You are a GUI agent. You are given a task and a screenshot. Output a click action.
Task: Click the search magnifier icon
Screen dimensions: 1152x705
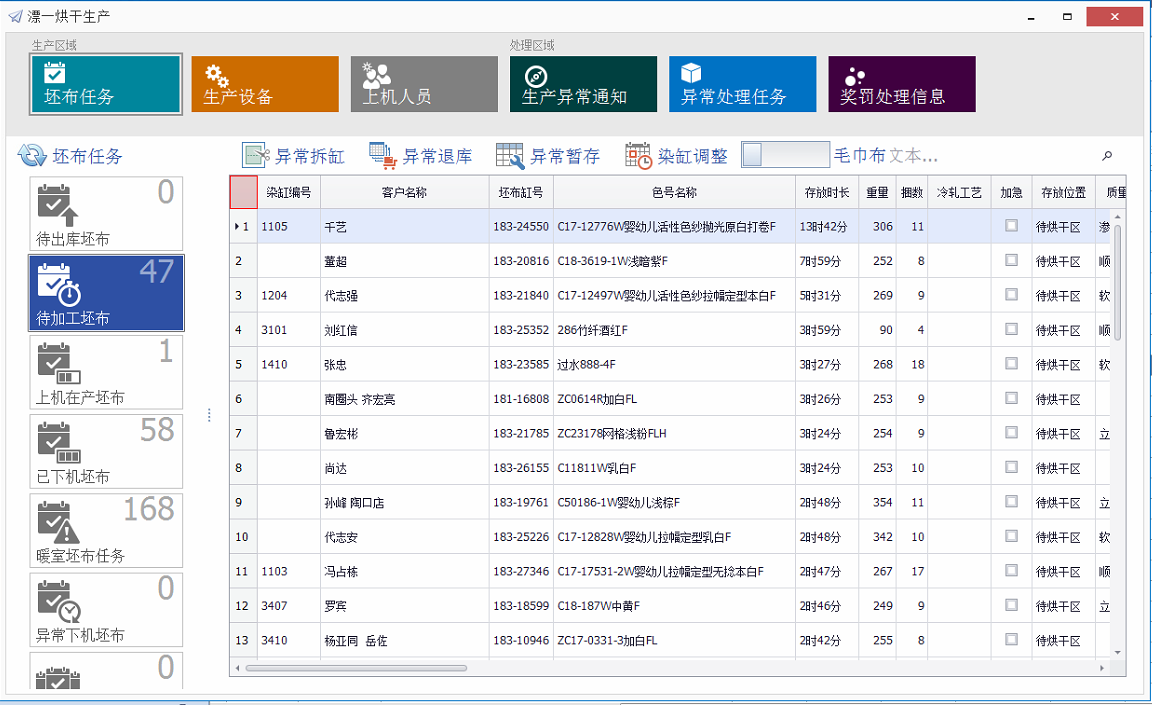(x=1106, y=156)
